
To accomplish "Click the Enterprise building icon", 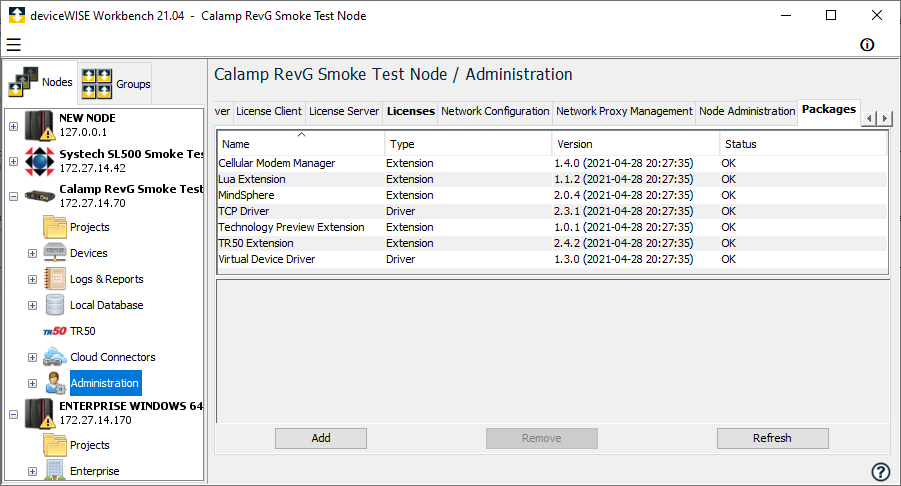I will click(55, 470).
